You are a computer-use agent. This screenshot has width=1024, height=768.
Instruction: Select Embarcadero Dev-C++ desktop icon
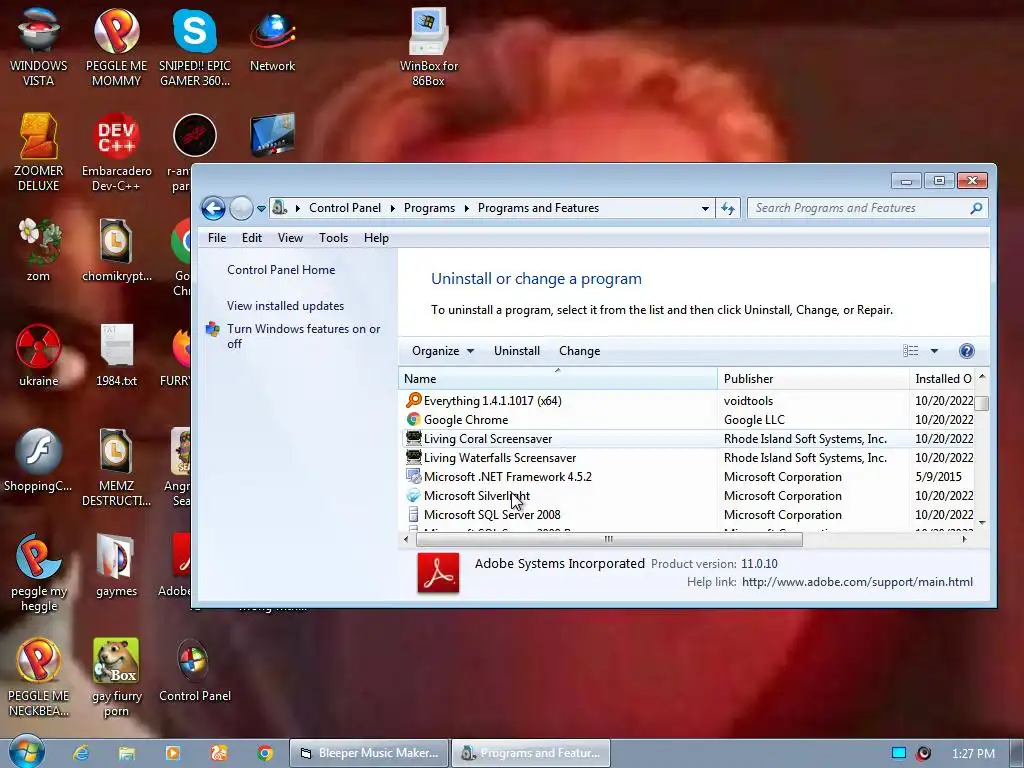pos(116,152)
